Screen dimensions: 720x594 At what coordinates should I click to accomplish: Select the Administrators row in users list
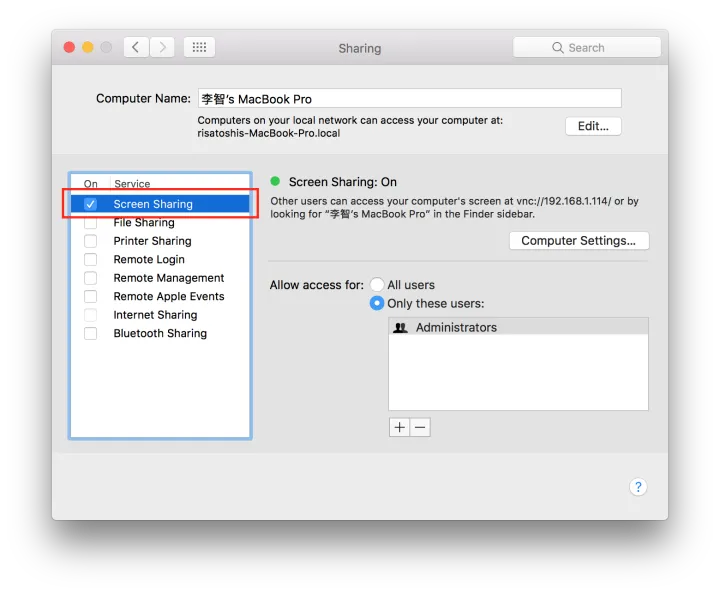(x=518, y=327)
